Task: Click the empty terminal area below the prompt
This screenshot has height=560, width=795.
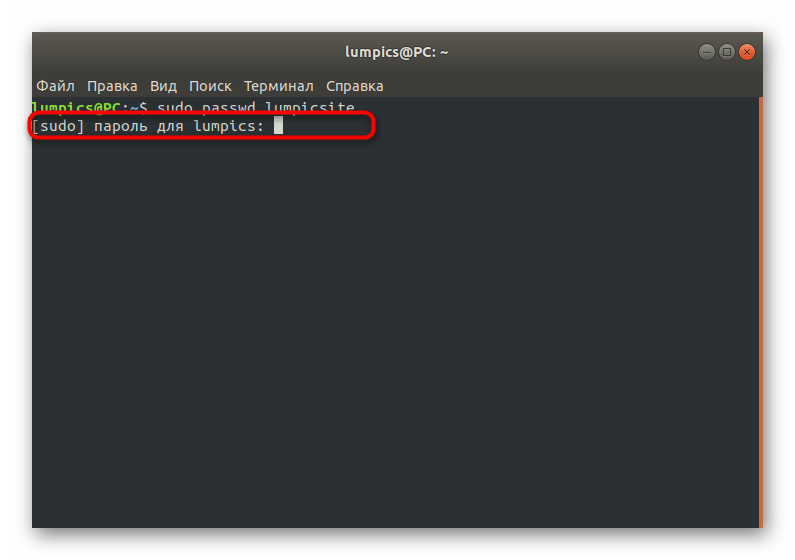Action: [x=395, y=329]
